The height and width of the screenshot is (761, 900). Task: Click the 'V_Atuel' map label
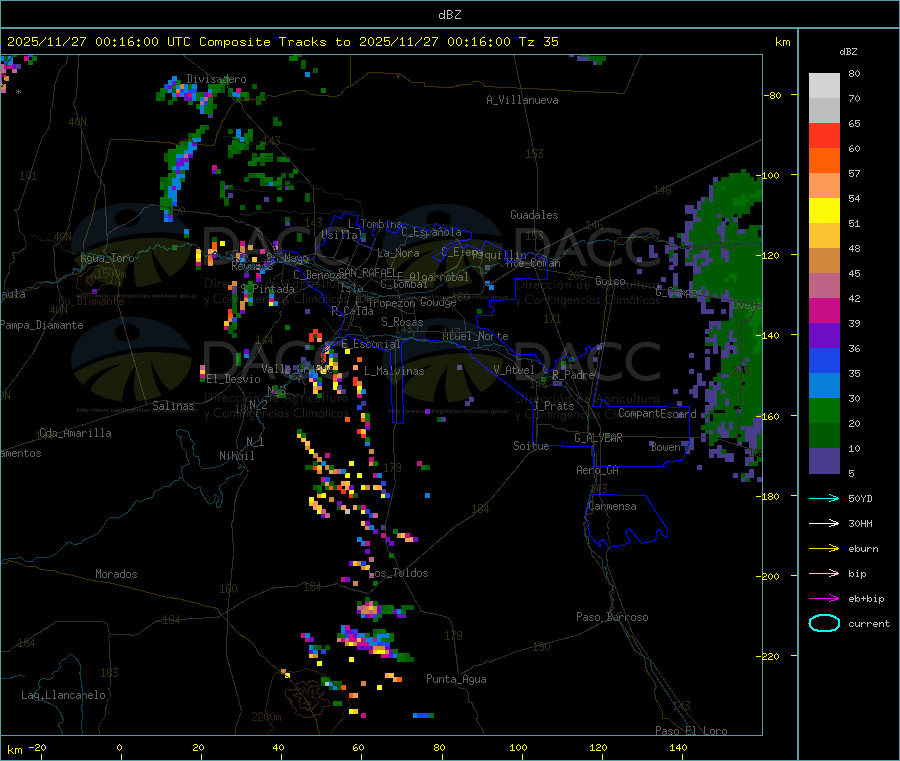tap(514, 370)
